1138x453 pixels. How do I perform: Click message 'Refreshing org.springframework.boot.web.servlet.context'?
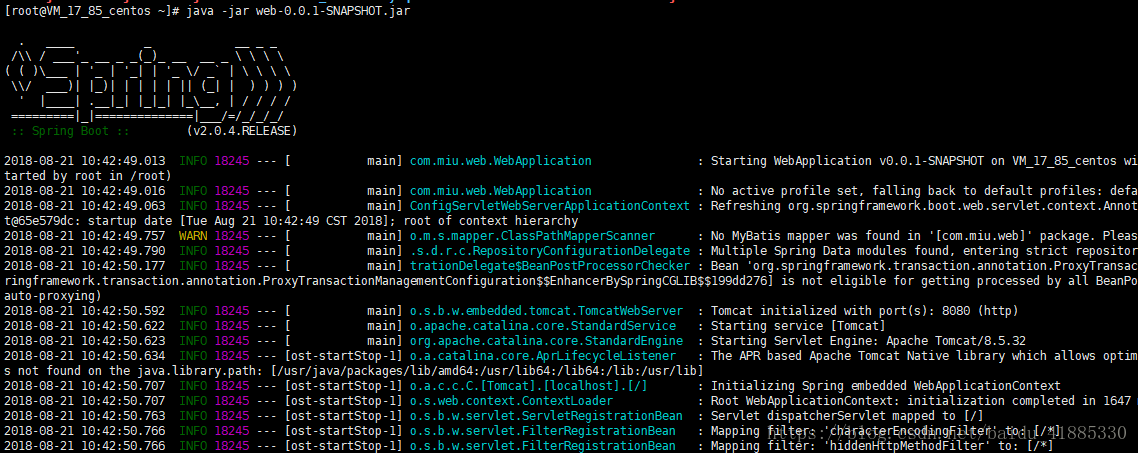(904, 206)
